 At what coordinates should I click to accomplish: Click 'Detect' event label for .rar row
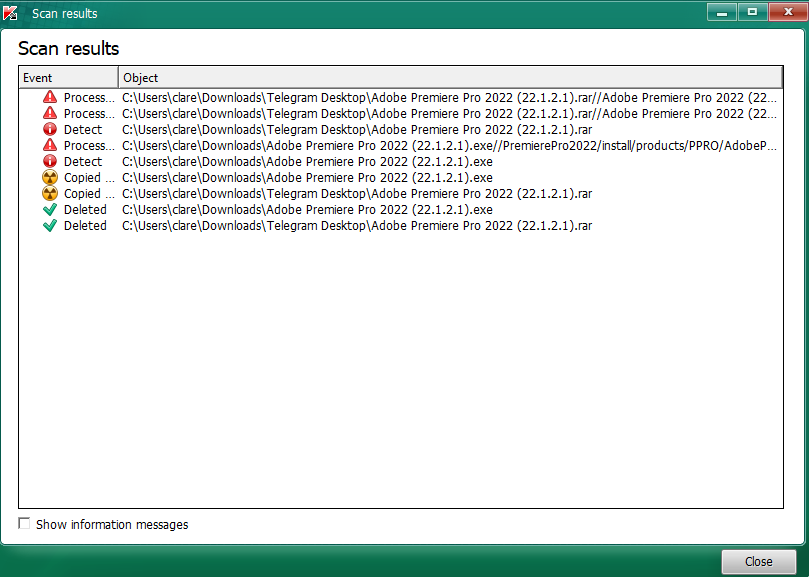click(x=83, y=130)
